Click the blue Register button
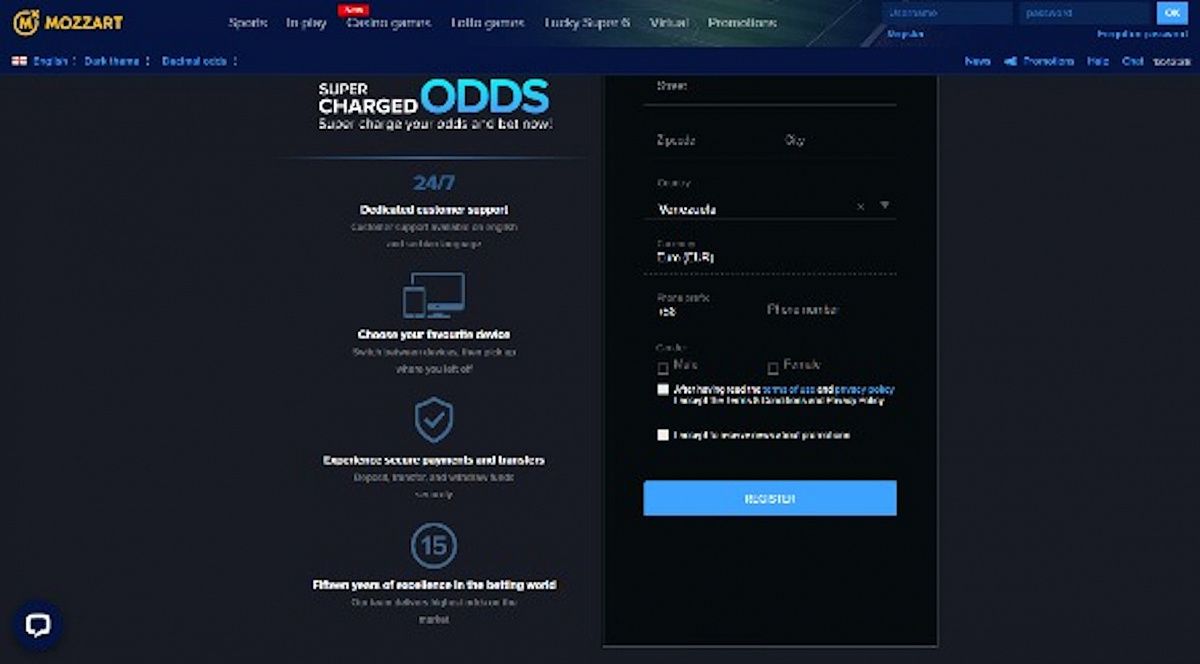The width and height of the screenshot is (1200, 664). tap(770, 498)
